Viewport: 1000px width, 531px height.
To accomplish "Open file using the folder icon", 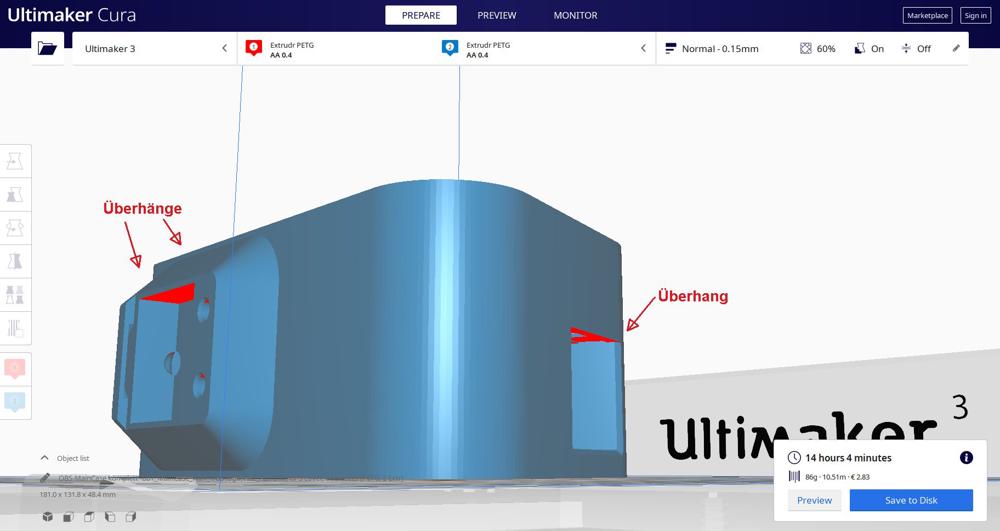I will (47, 48).
